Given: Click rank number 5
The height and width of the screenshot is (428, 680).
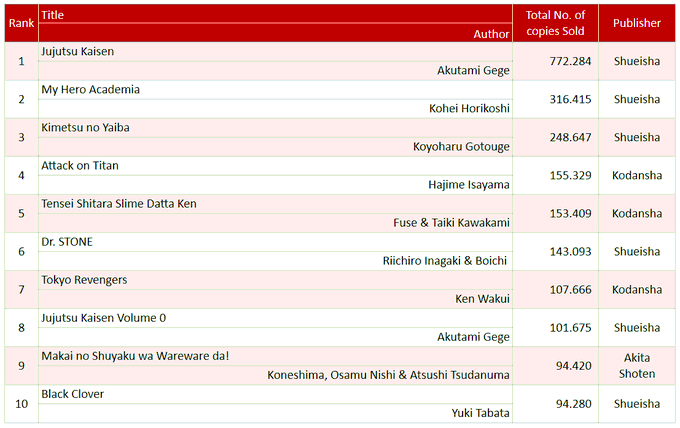Looking at the screenshot, I should point(21,214).
